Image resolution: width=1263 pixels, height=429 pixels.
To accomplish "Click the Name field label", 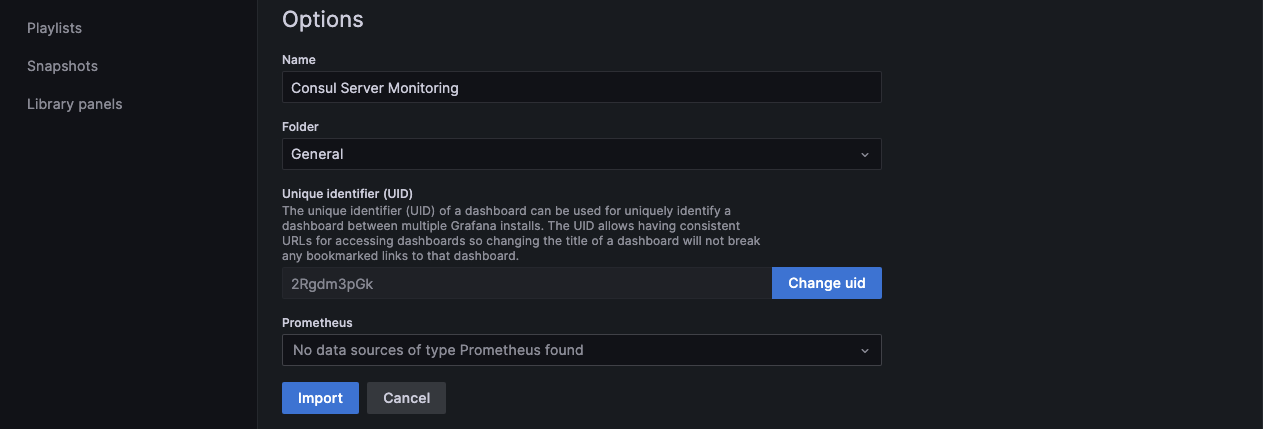I will (x=298, y=60).
